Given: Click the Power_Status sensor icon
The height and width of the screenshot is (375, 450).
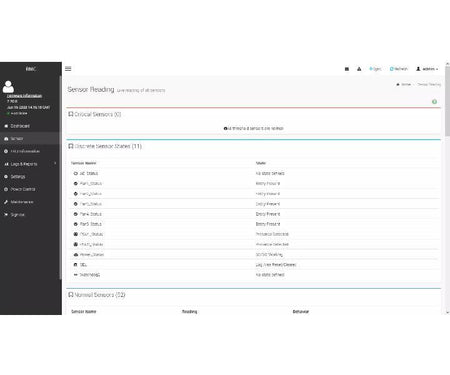Looking at the screenshot, I should pos(76,255).
